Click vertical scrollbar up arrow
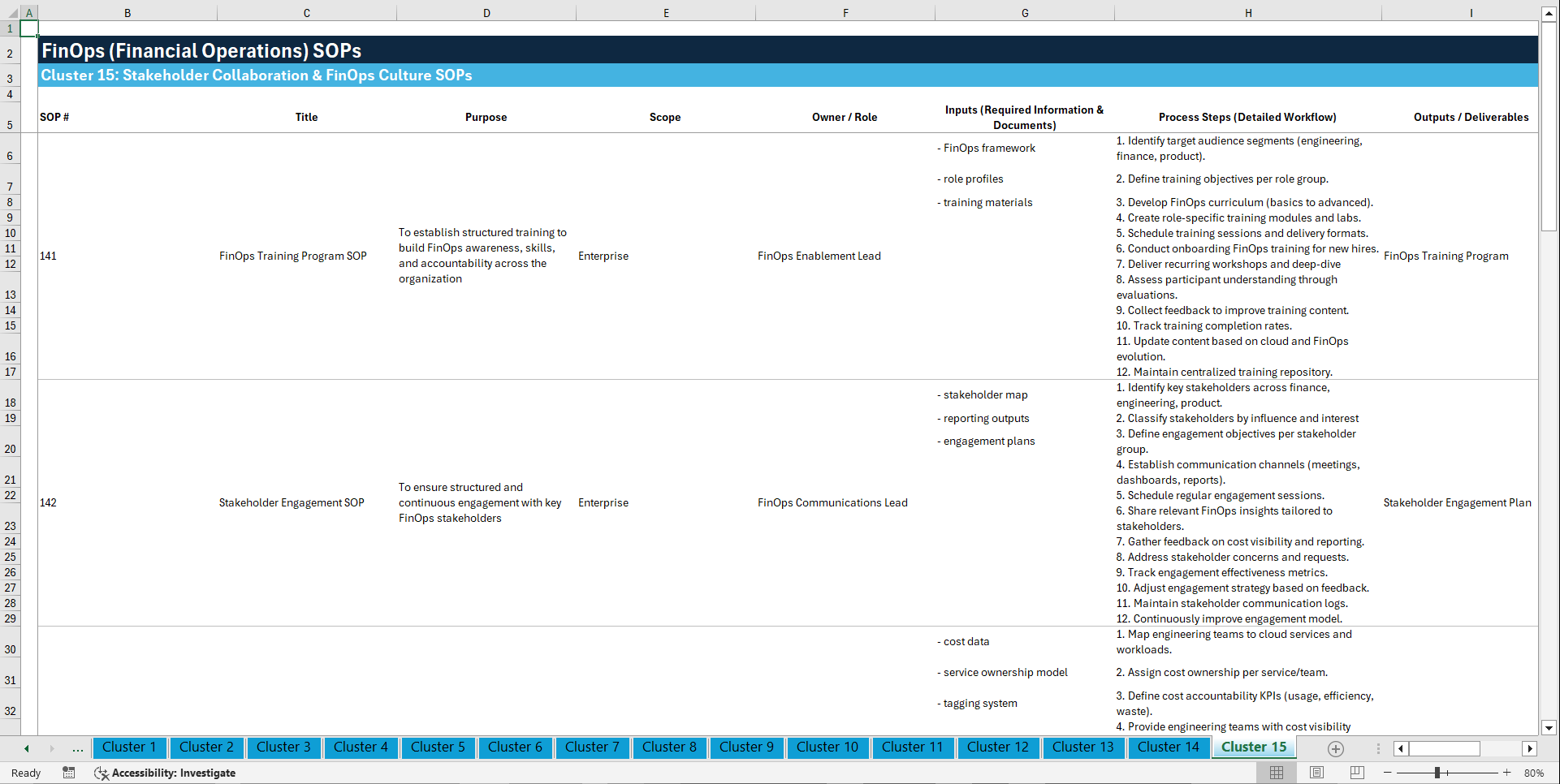Screen dimensions: 1560x784 [1549, 13]
